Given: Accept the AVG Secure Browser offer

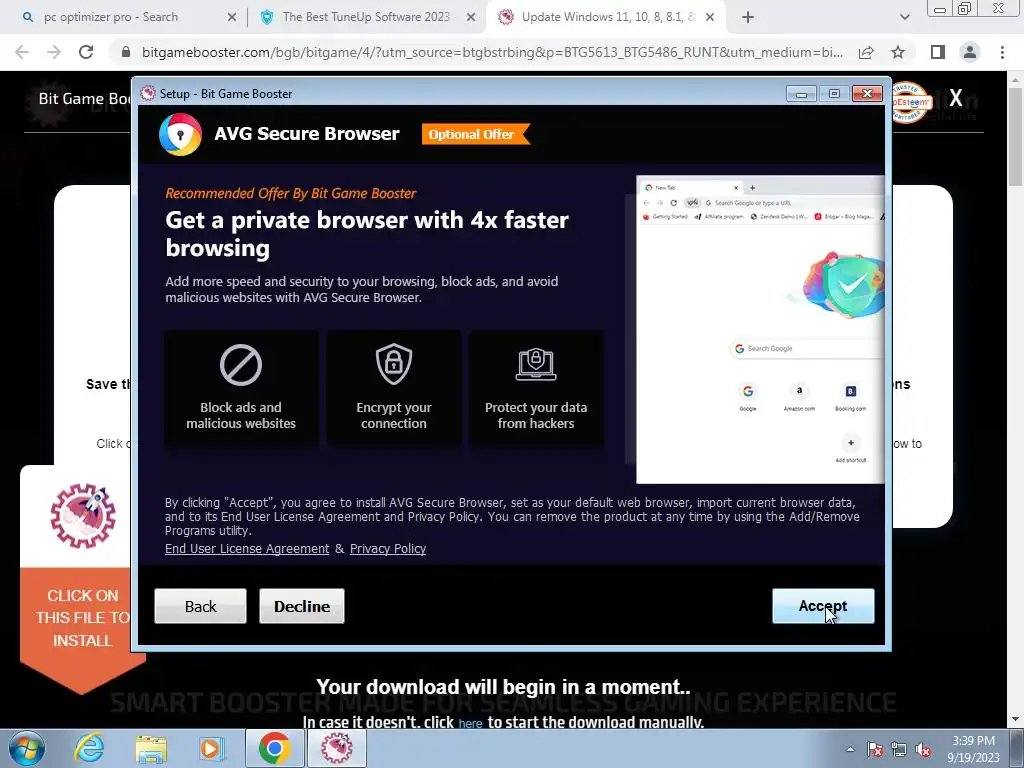Looking at the screenshot, I should click(823, 606).
